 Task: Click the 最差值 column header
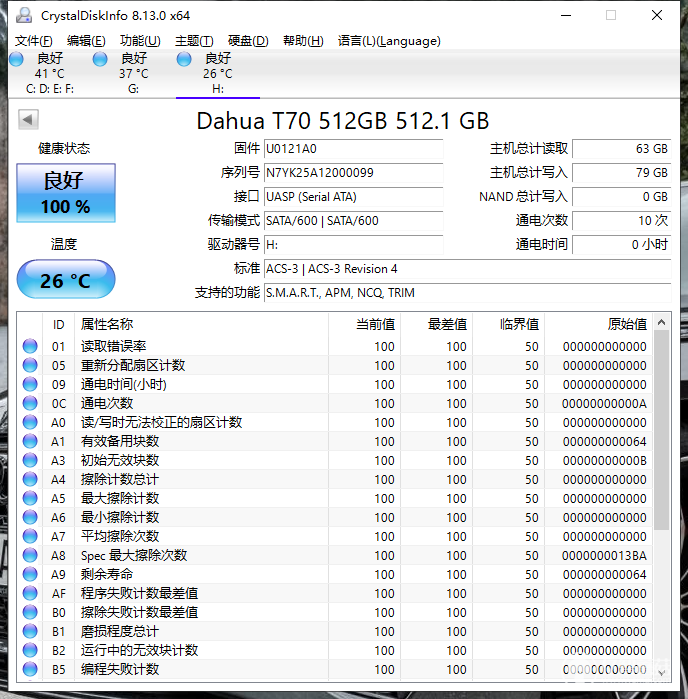pos(437,325)
